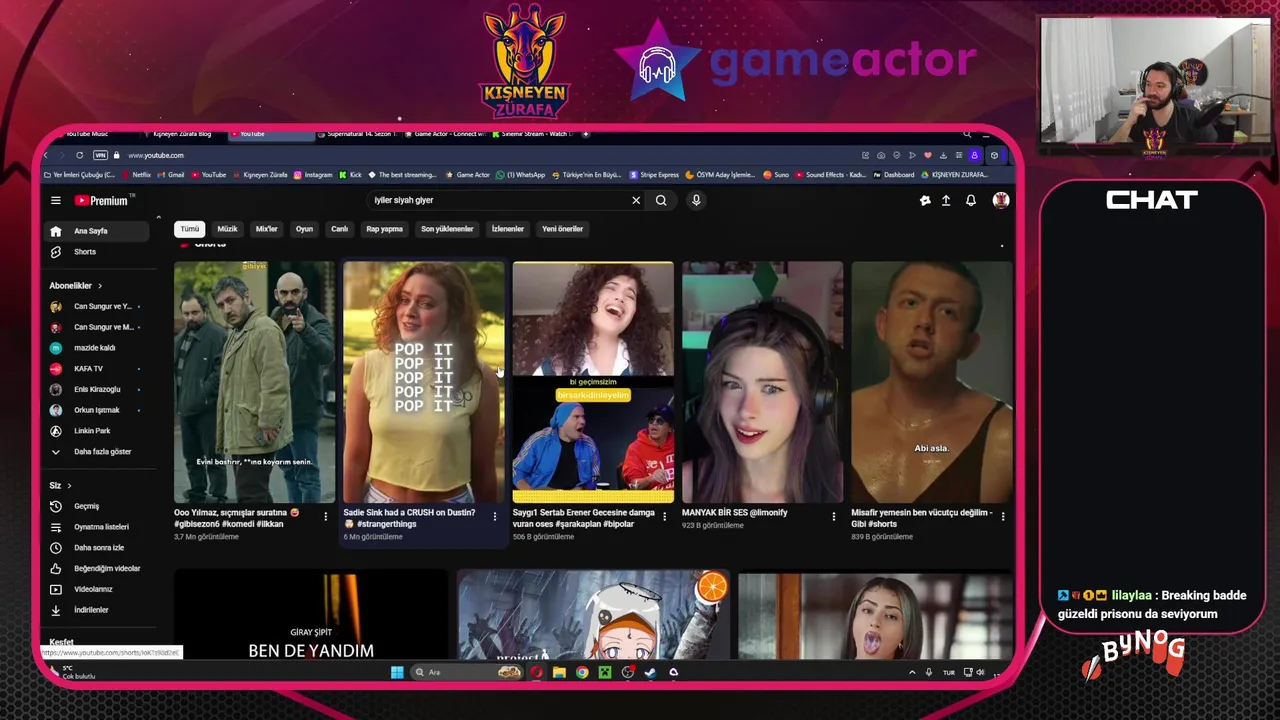Open "Geçmiş" history in sidebar
The height and width of the screenshot is (720, 1280).
[97, 506]
